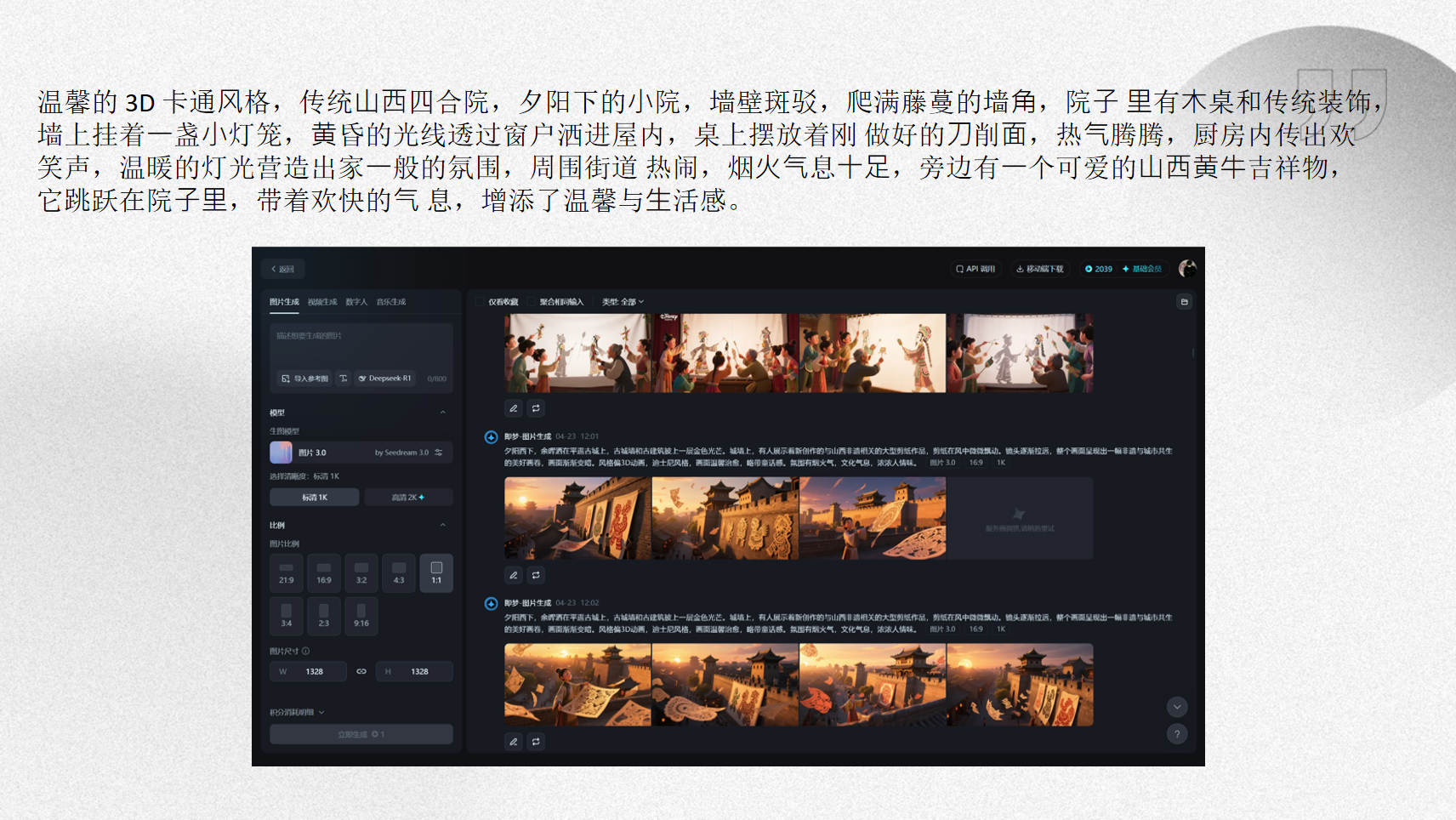The width and height of the screenshot is (1456, 820).
Task: Choose the 3:2 aspect ratio
Action: [361, 572]
